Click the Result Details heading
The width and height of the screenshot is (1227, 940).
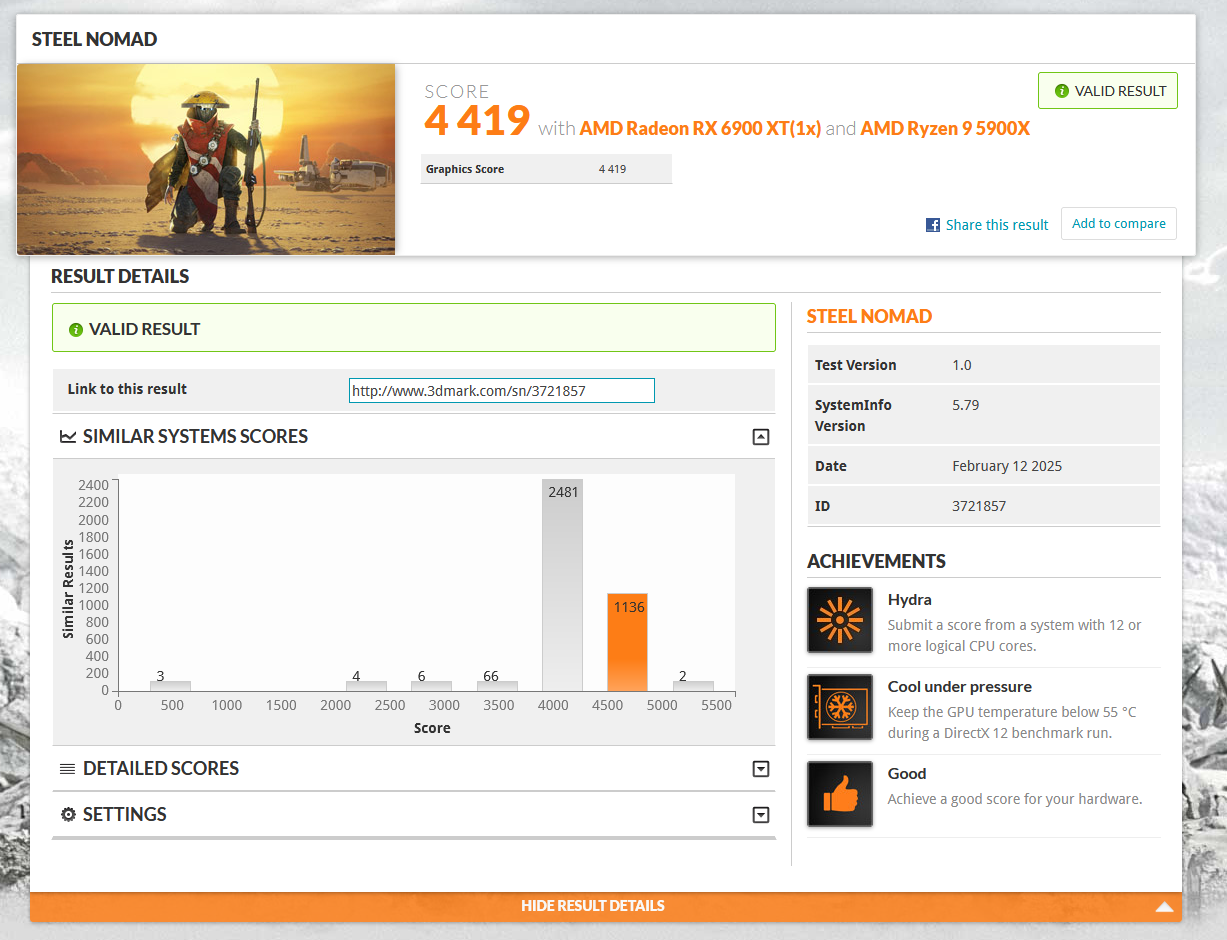(120, 276)
